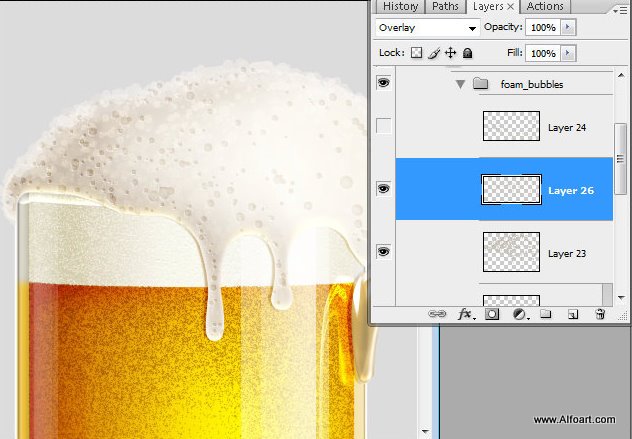The height and width of the screenshot is (439, 632).
Task: Click the foam_bubbles folder icon
Action: [x=480, y=84]
